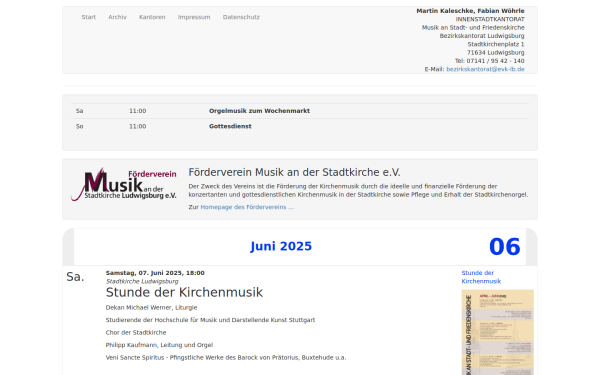Click the Dekan Michael Werner, Liturgie line
The height and width of the screenshot is (375, 600).
(x=151, y=308)
